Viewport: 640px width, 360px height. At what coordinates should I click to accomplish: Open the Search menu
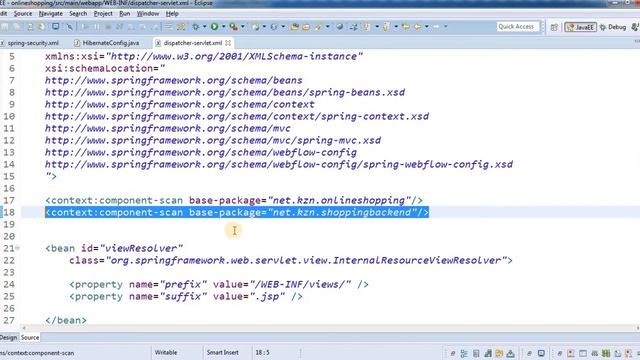[x=78, y=13]
